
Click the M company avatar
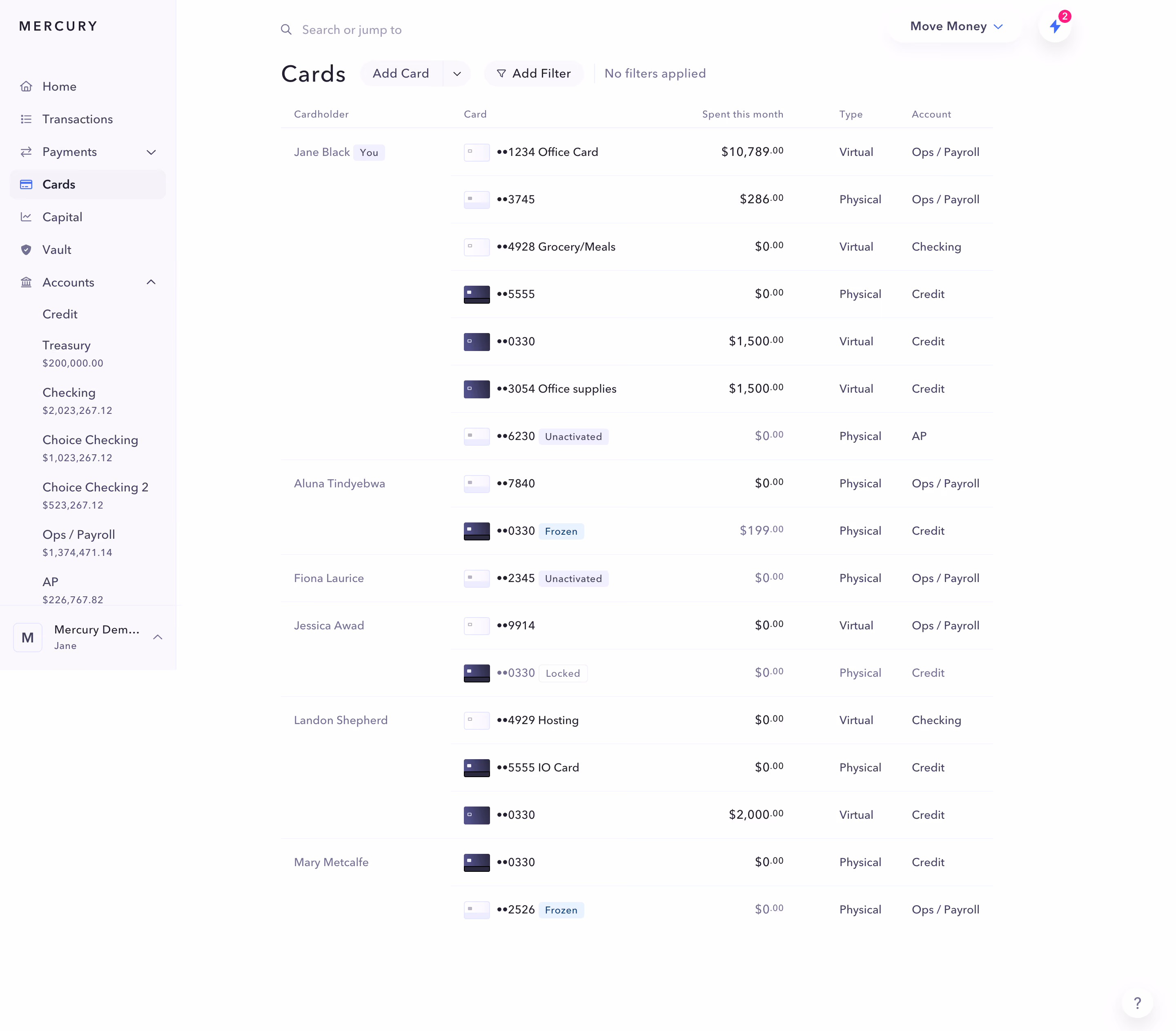[28, 637]
